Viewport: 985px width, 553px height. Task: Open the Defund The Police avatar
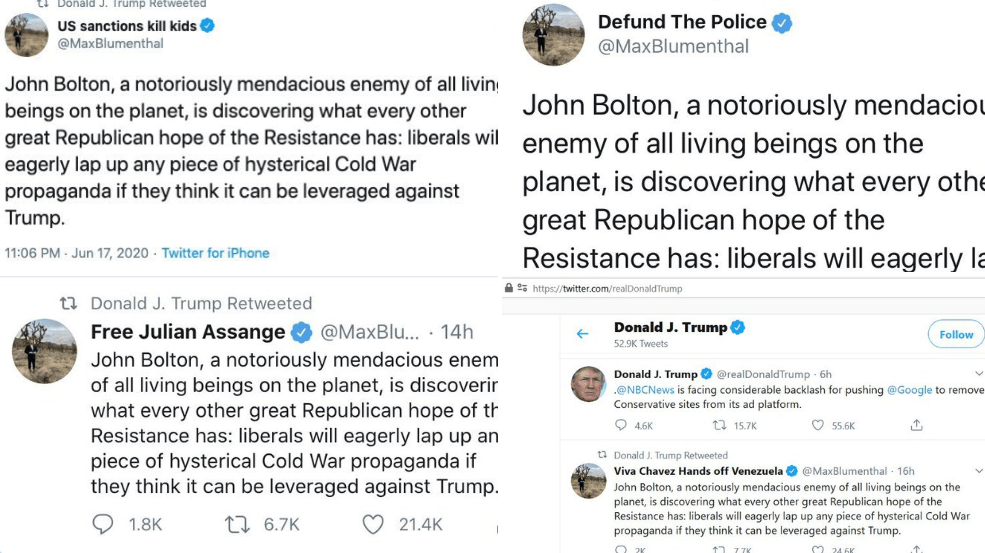click(x=553, y=35)
